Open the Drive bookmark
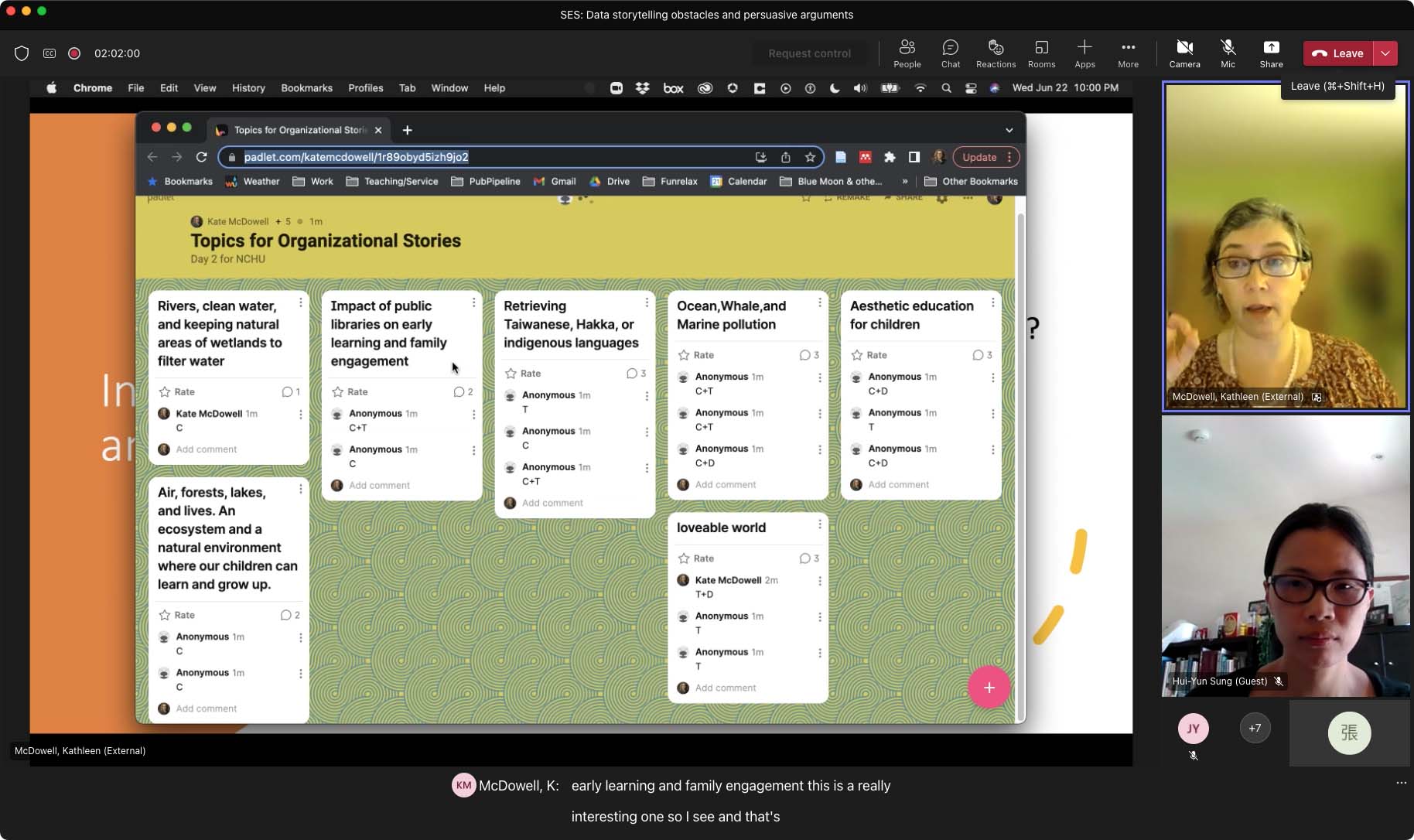Image resolution: width=1414 pixels, height=840 pixels. [610, 181]
